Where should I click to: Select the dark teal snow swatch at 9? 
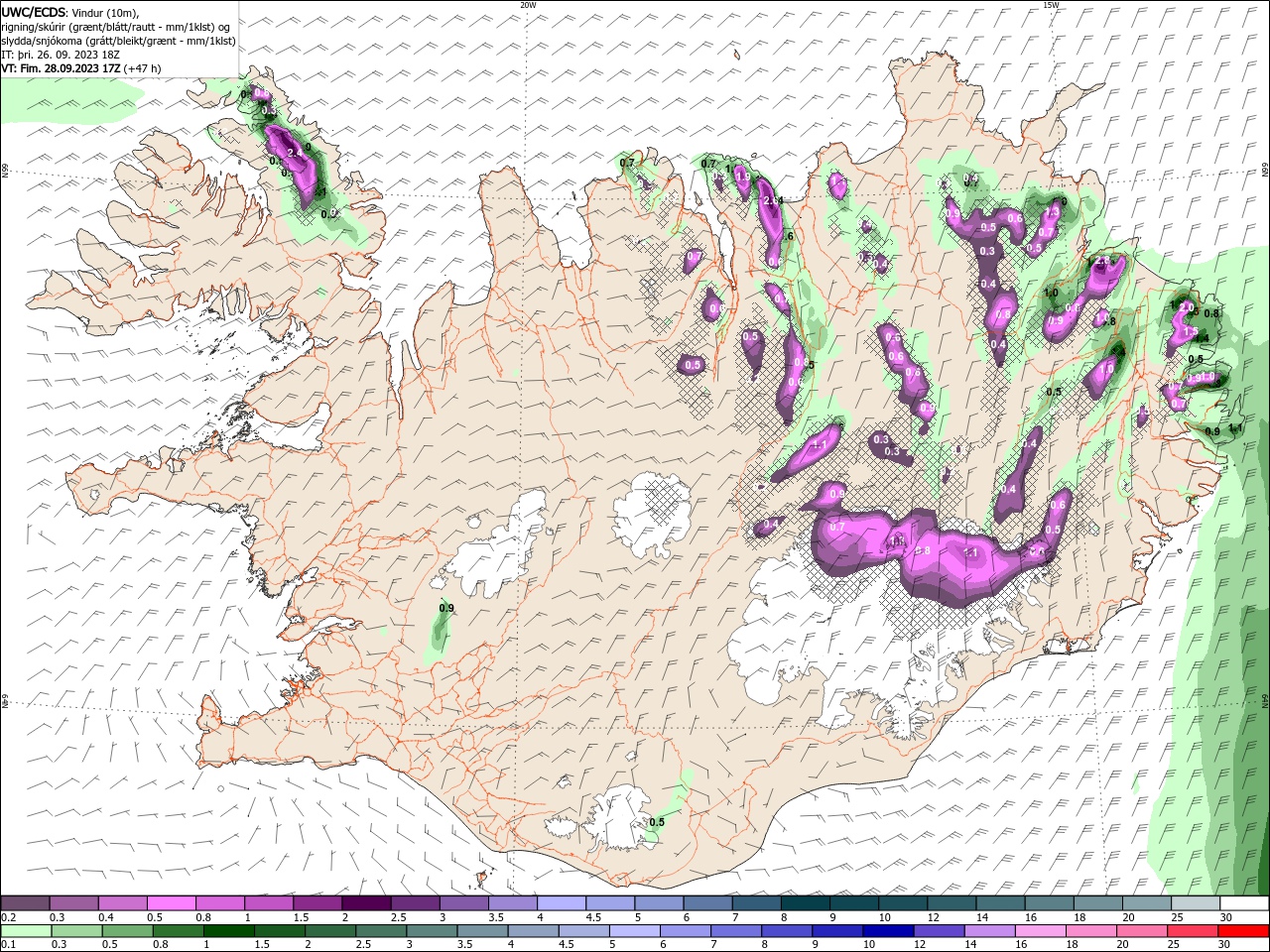click(806, 902)
